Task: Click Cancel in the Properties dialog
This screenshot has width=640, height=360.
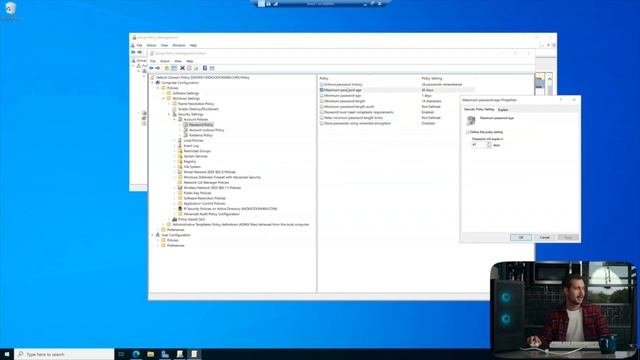Action: 544,237
